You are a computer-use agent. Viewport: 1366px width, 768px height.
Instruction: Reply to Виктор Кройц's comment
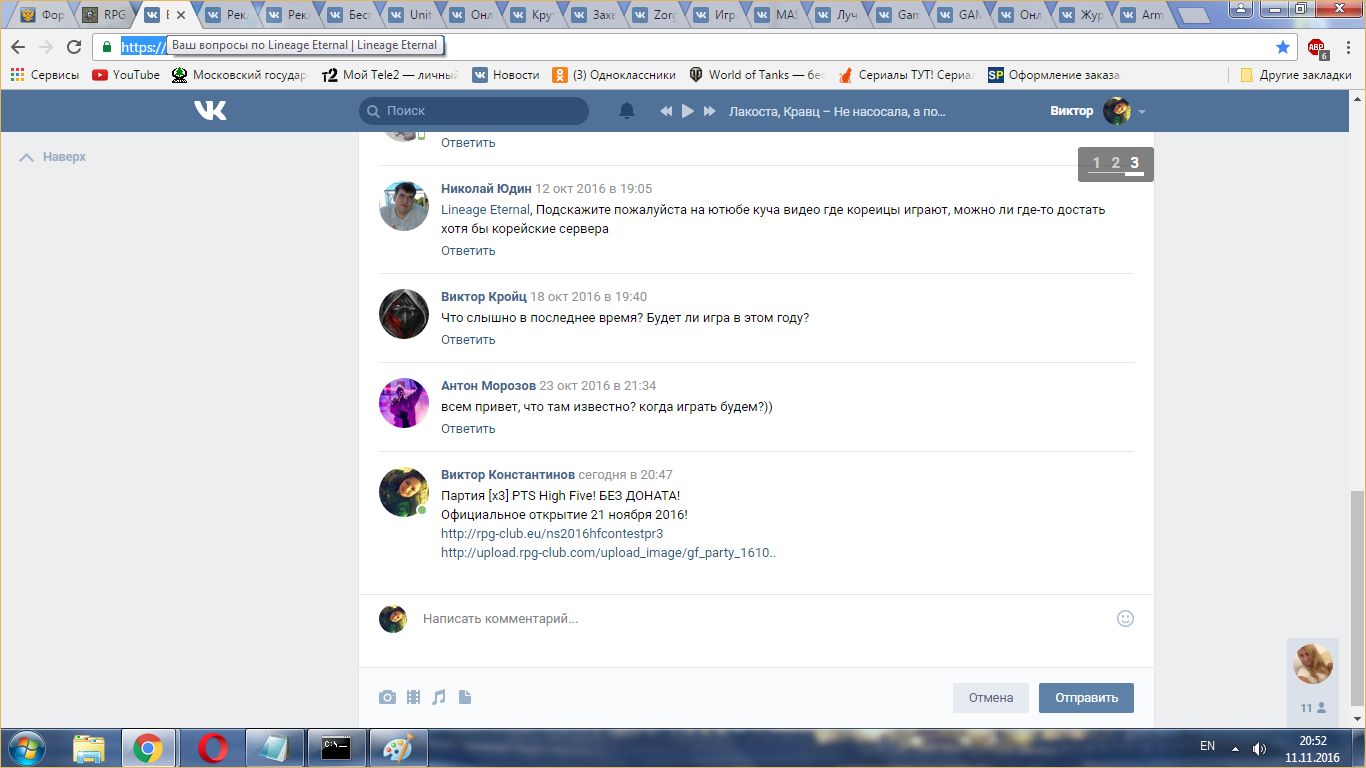pyautogui.click(x=468, y=340)
